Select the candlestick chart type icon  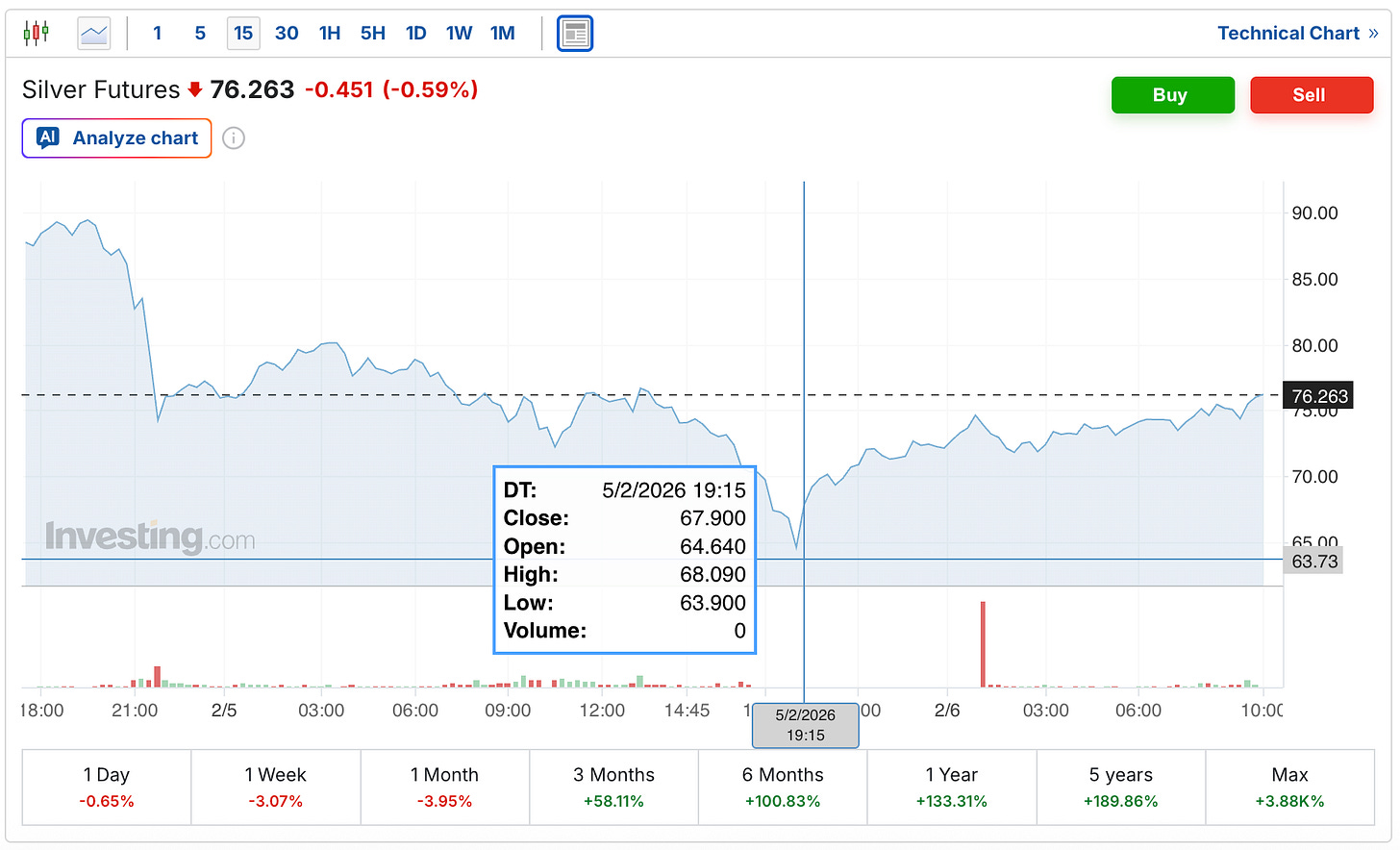(x=37, y=33)
